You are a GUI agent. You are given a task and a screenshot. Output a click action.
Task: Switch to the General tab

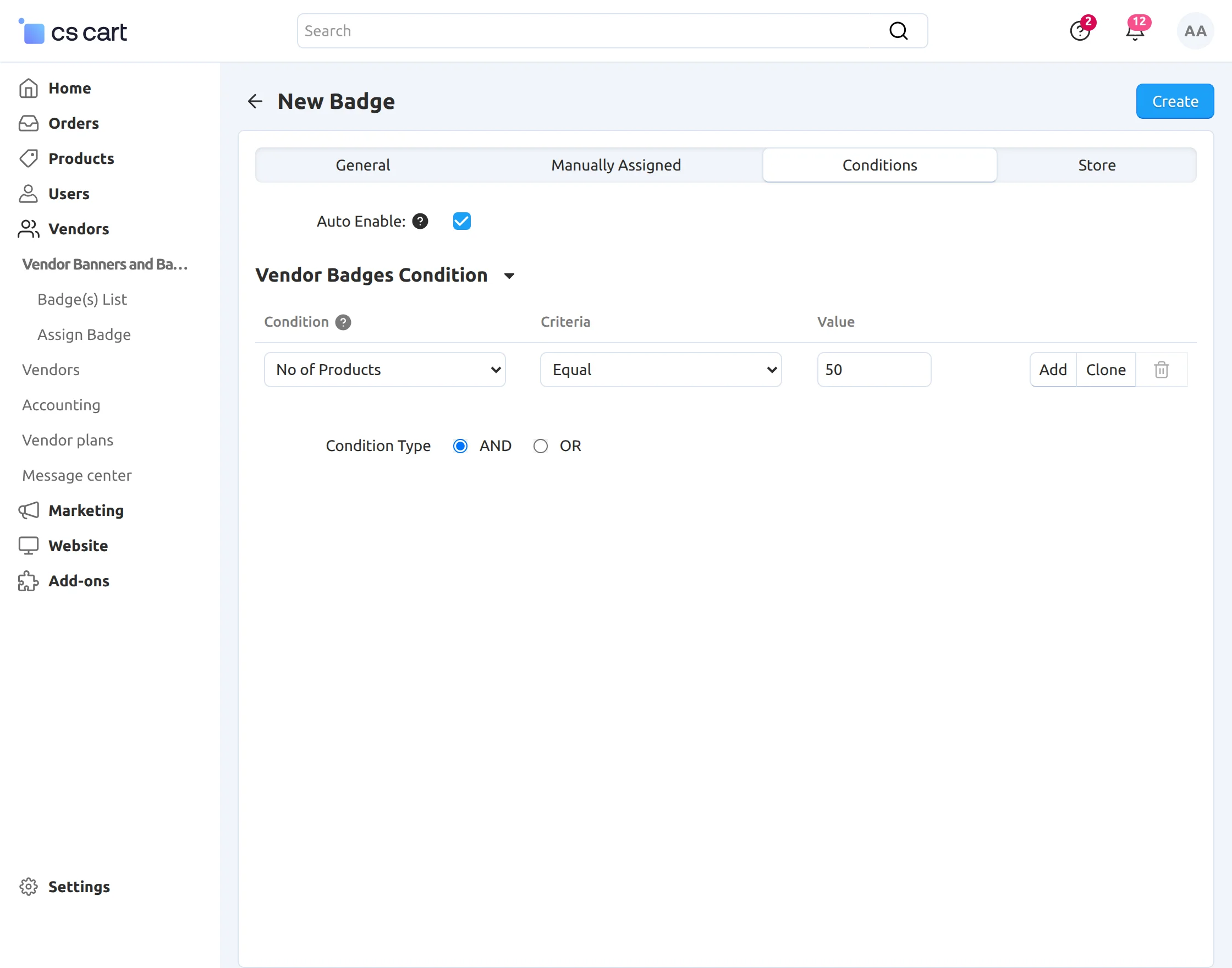pos(362,165)
